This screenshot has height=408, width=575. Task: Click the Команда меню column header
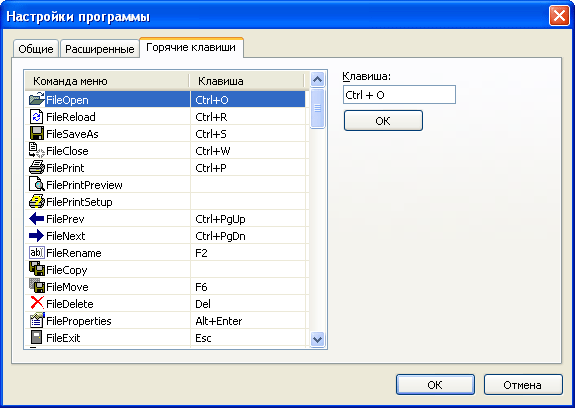[x=107, y=81]
